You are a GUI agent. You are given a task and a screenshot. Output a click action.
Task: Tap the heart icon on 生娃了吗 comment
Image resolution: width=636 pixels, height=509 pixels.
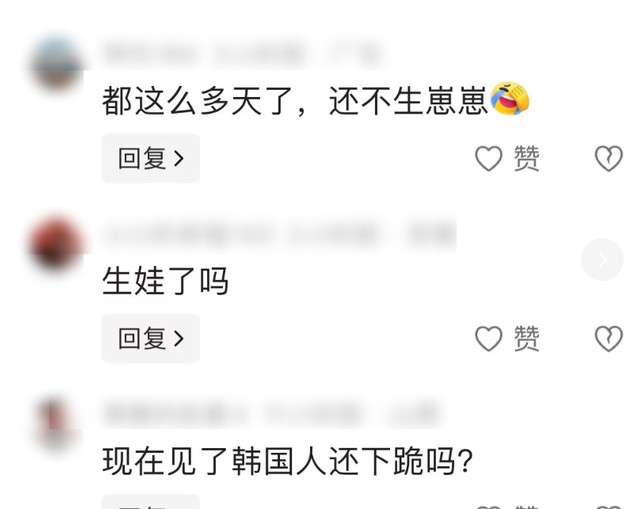pyautogui.click(x=488, y=338)
